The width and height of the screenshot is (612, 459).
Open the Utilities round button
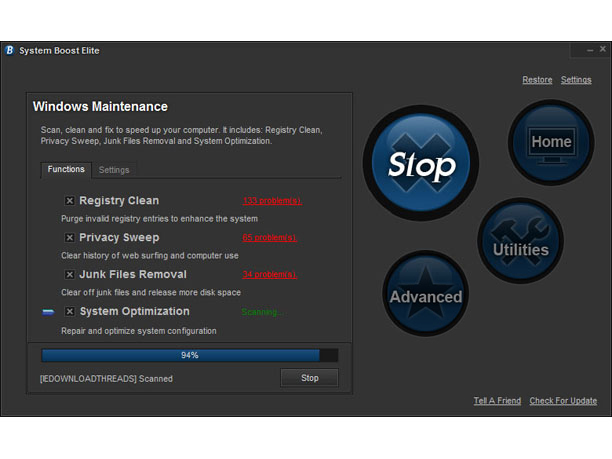tap(521, 240)
